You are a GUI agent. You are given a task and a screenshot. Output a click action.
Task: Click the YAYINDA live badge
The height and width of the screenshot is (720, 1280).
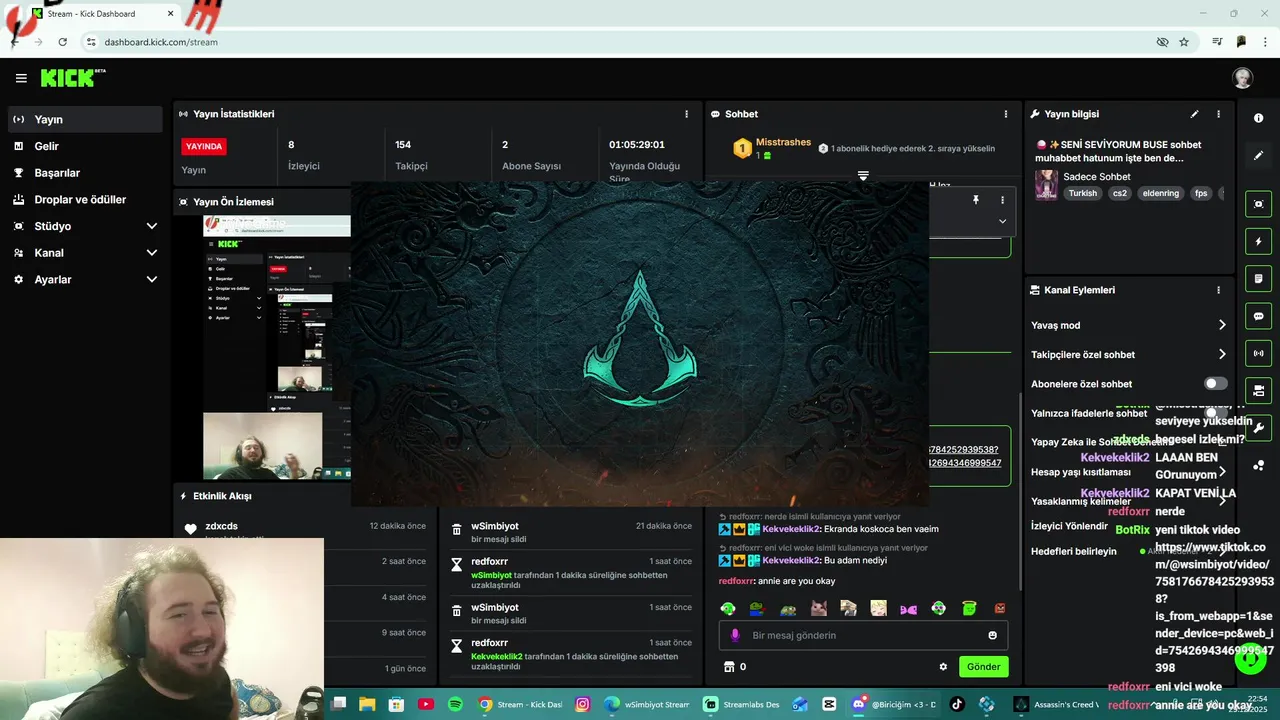tap(204, 146)
